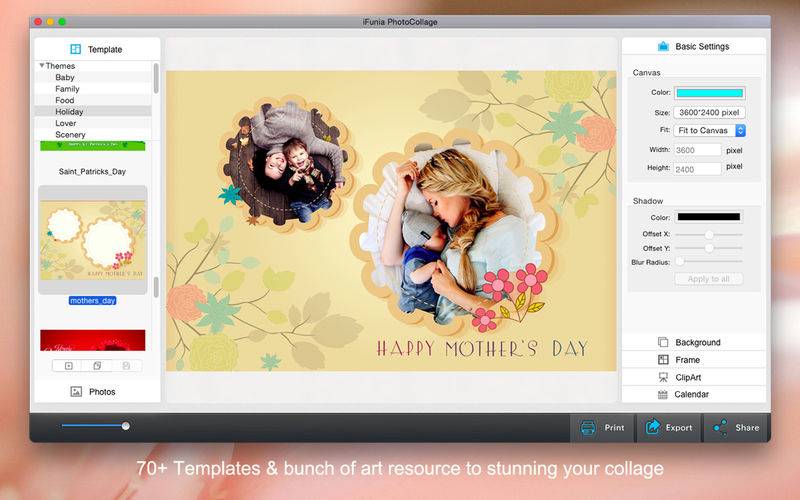Click the Basic Settings icon
Image resolution: width=800 pixels, height=500 pixels.
[x=663, y=46]
